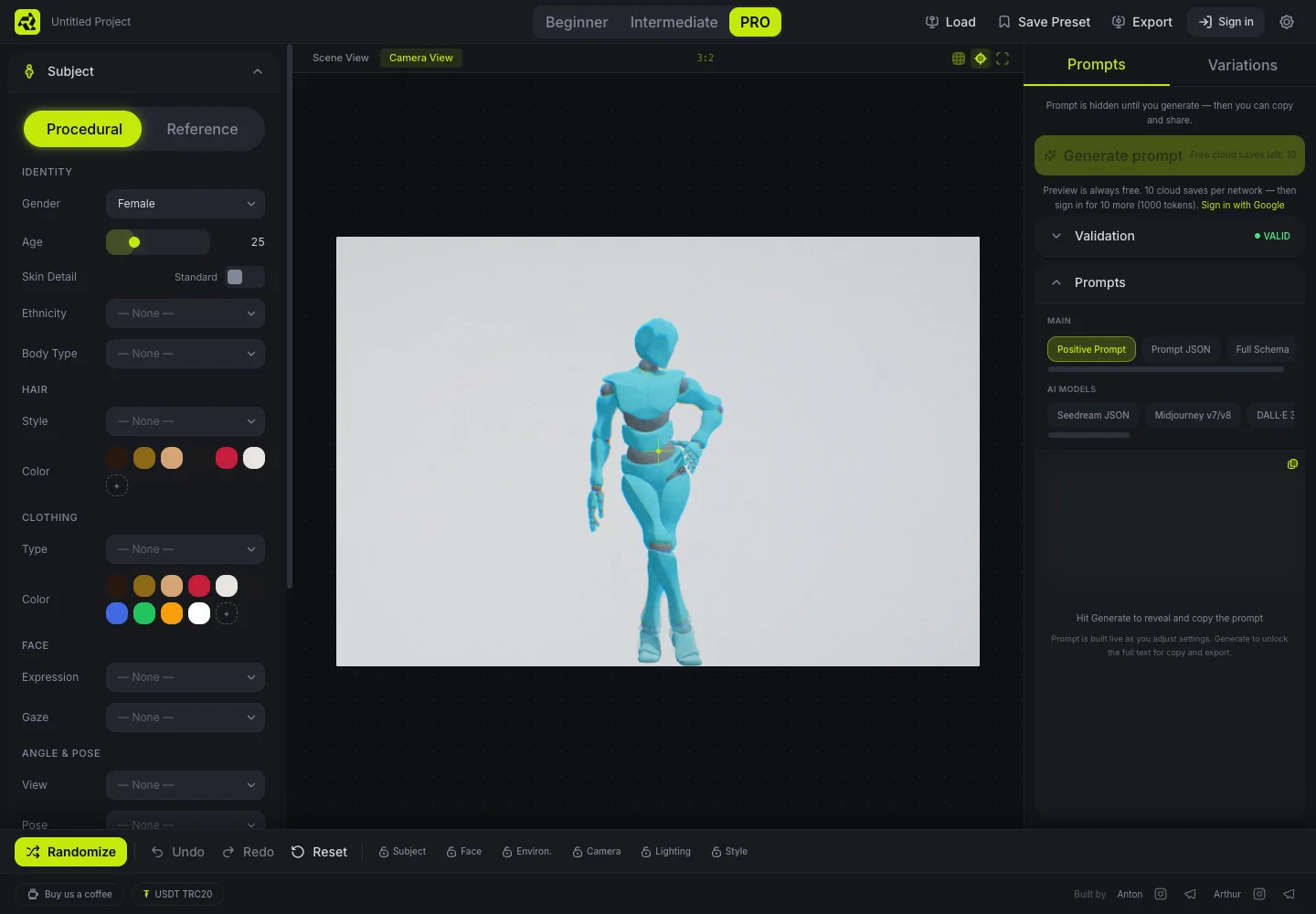Pick the green clothing color swatch
This screenshot has width=1316, height=914.
coord(144,613)
